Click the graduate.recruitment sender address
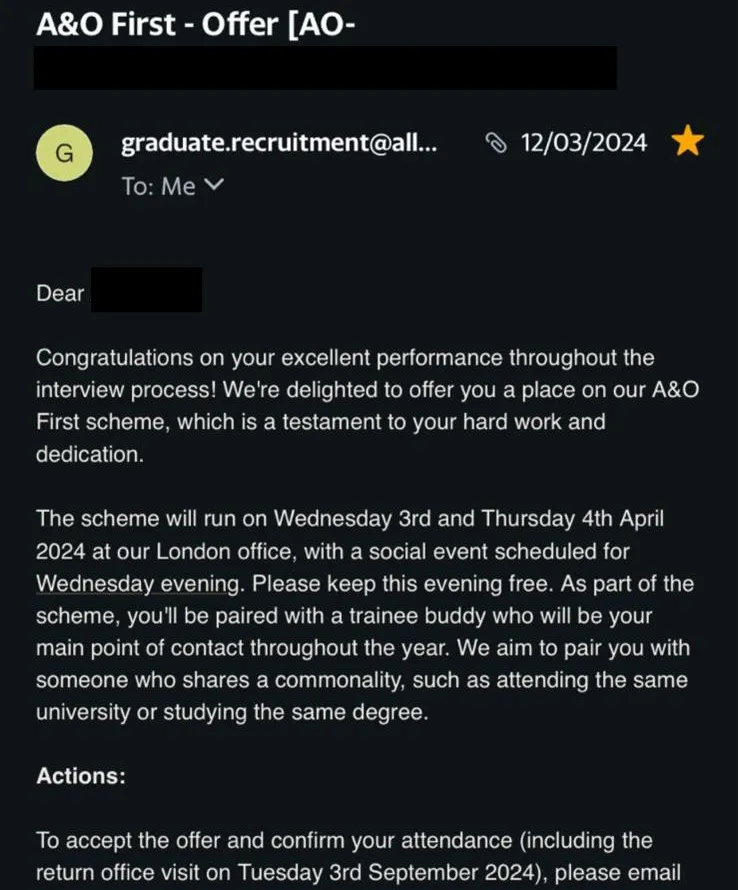 tap(279, 143)
